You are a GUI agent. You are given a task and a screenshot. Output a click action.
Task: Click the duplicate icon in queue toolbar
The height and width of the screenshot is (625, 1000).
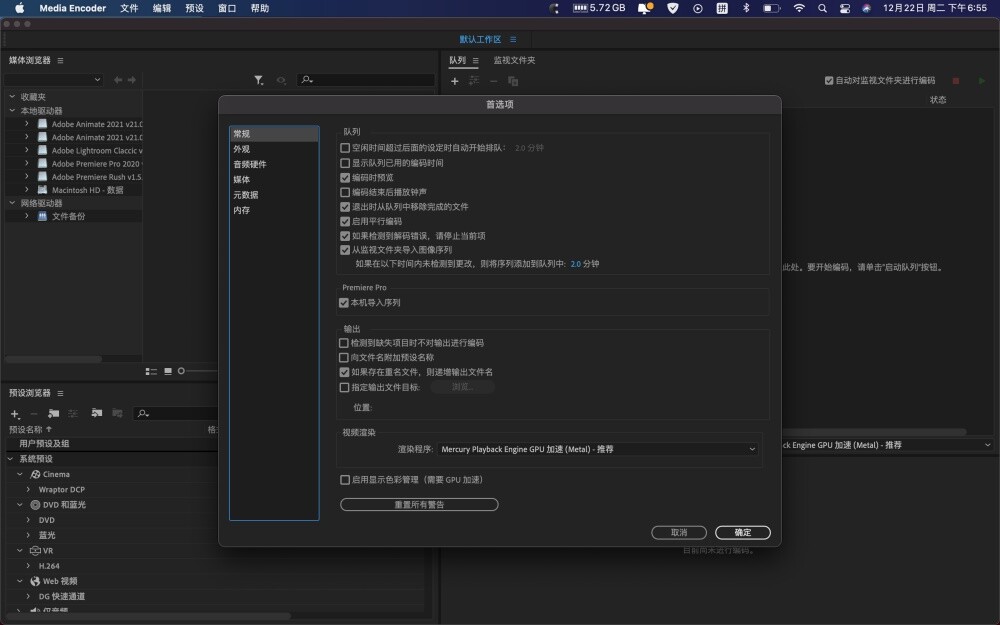pos(513,81)
